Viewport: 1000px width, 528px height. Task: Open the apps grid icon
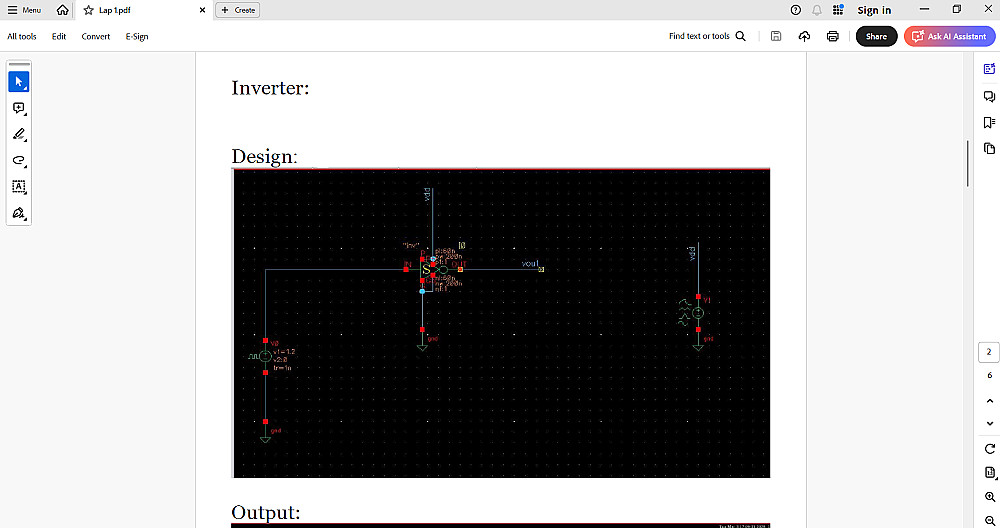coord(838,10)
